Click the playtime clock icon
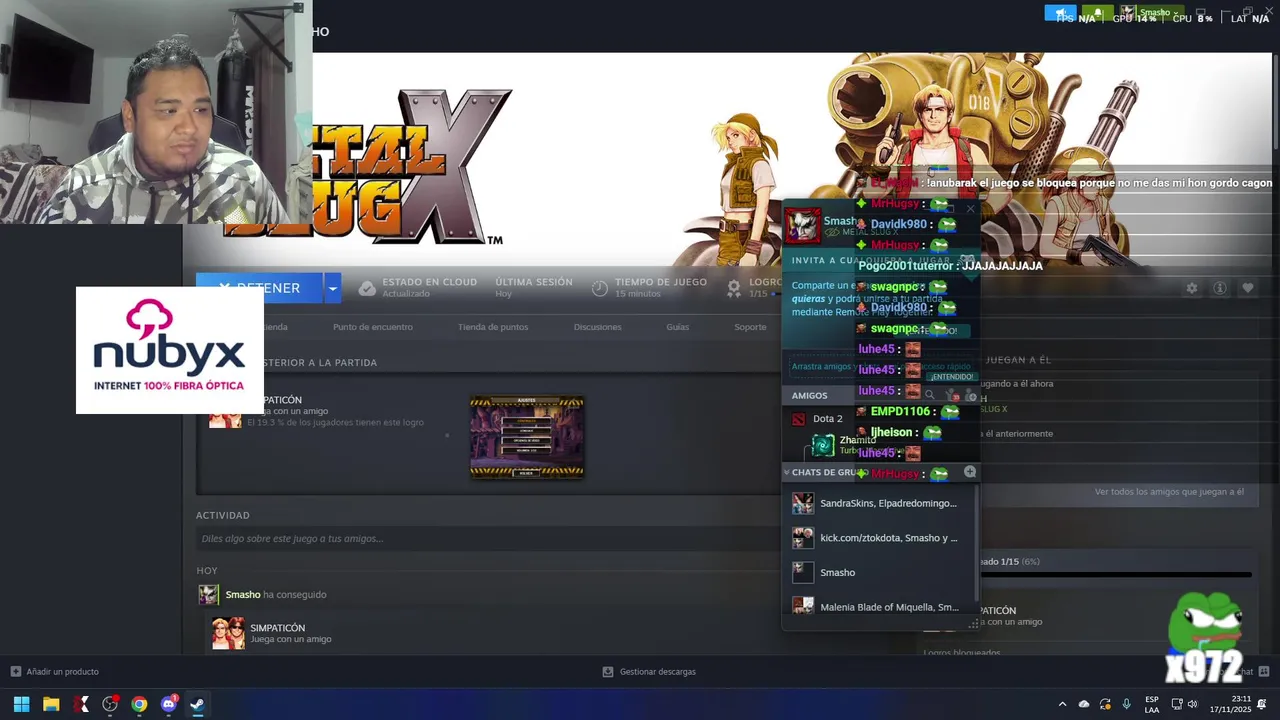 point(600,288)
